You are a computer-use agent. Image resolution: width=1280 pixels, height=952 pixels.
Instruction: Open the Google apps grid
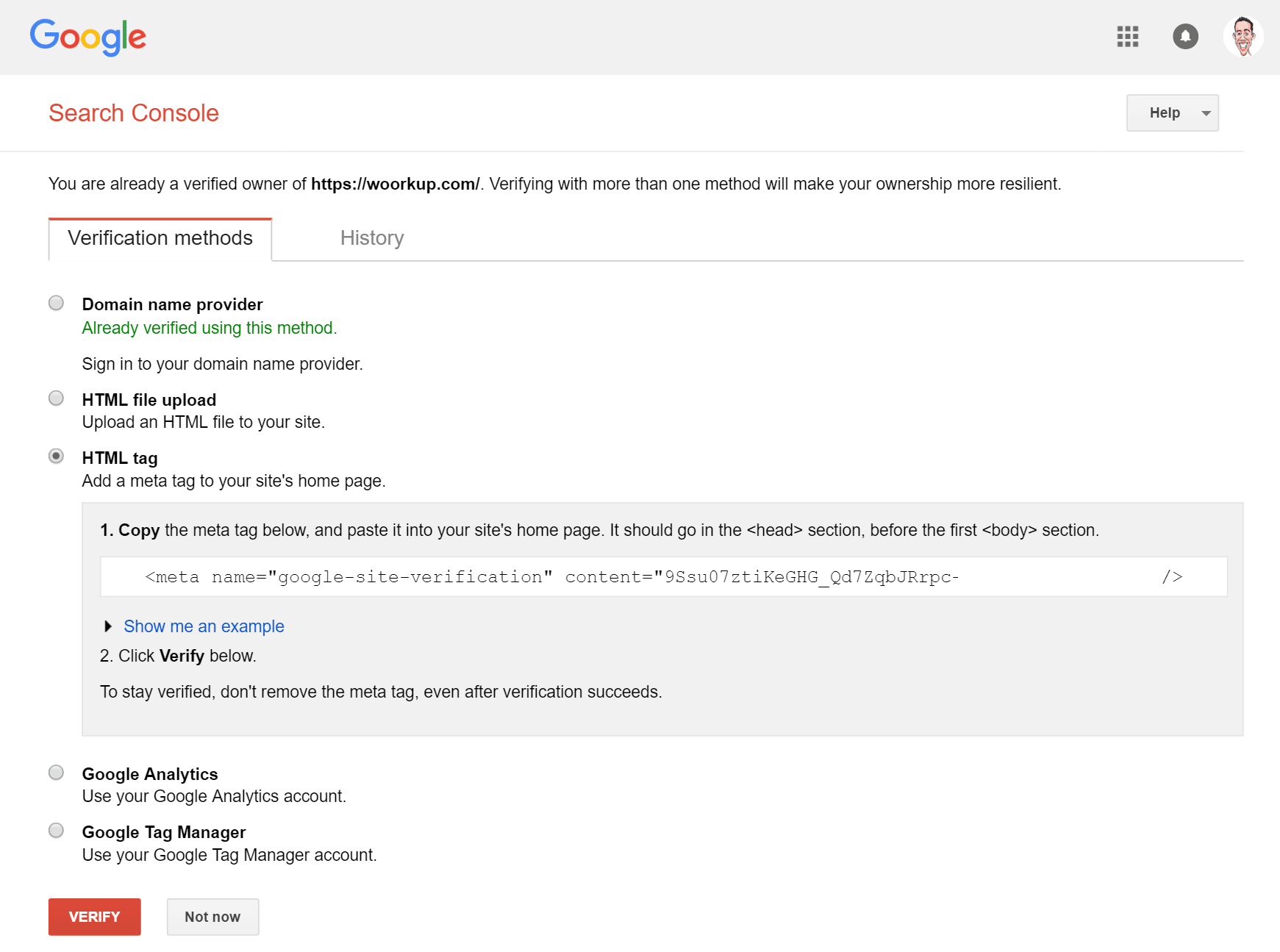click(1127, 37)
